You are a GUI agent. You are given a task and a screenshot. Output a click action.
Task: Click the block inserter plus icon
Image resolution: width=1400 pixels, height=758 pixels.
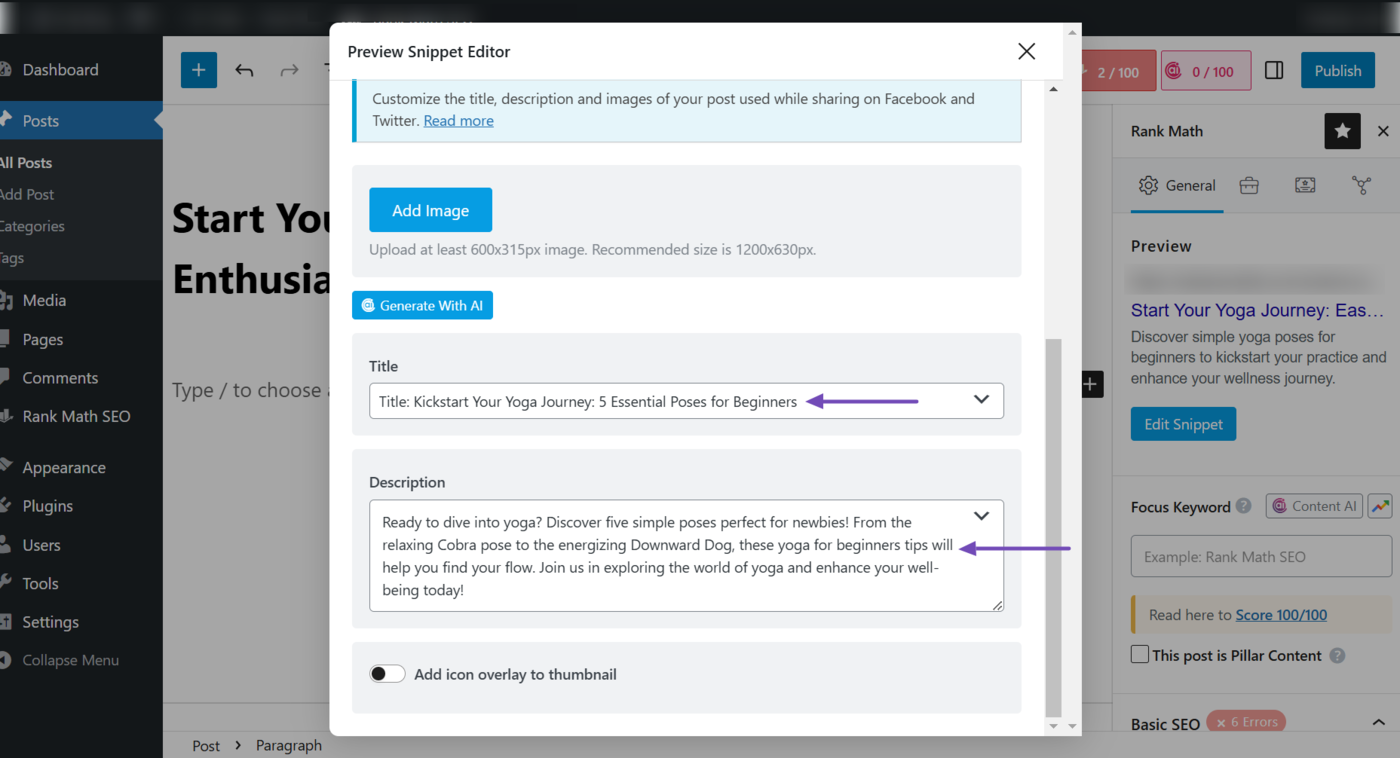198,70
